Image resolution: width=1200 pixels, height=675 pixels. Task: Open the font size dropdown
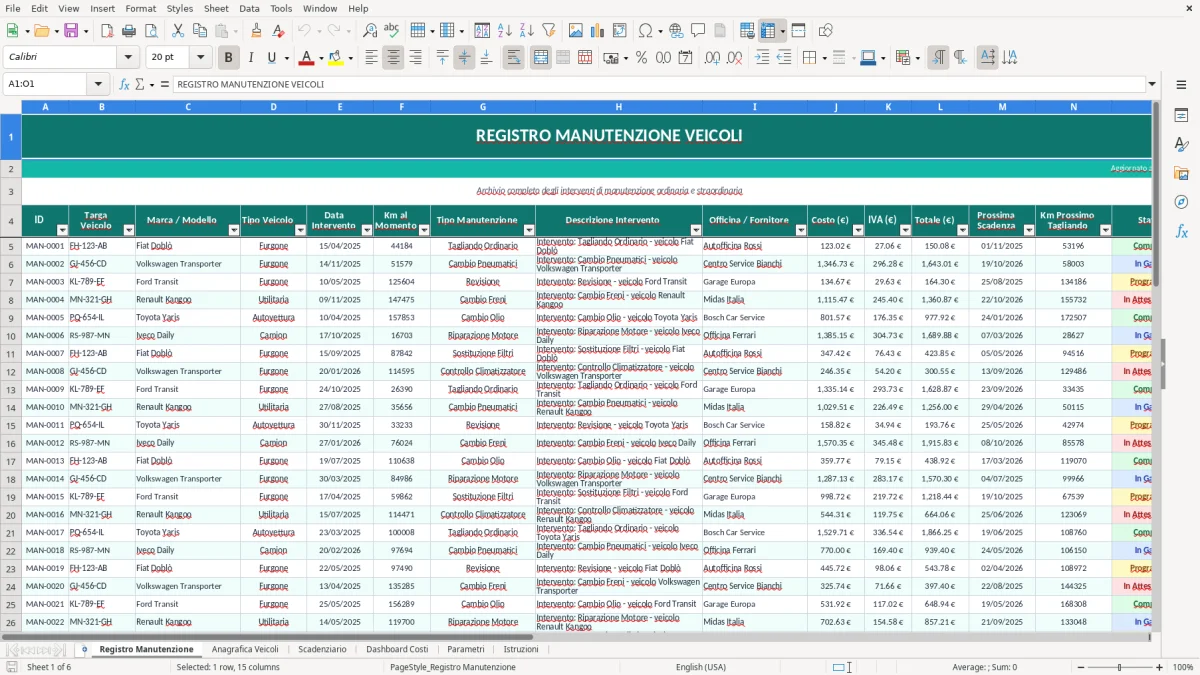click(201, 58)
